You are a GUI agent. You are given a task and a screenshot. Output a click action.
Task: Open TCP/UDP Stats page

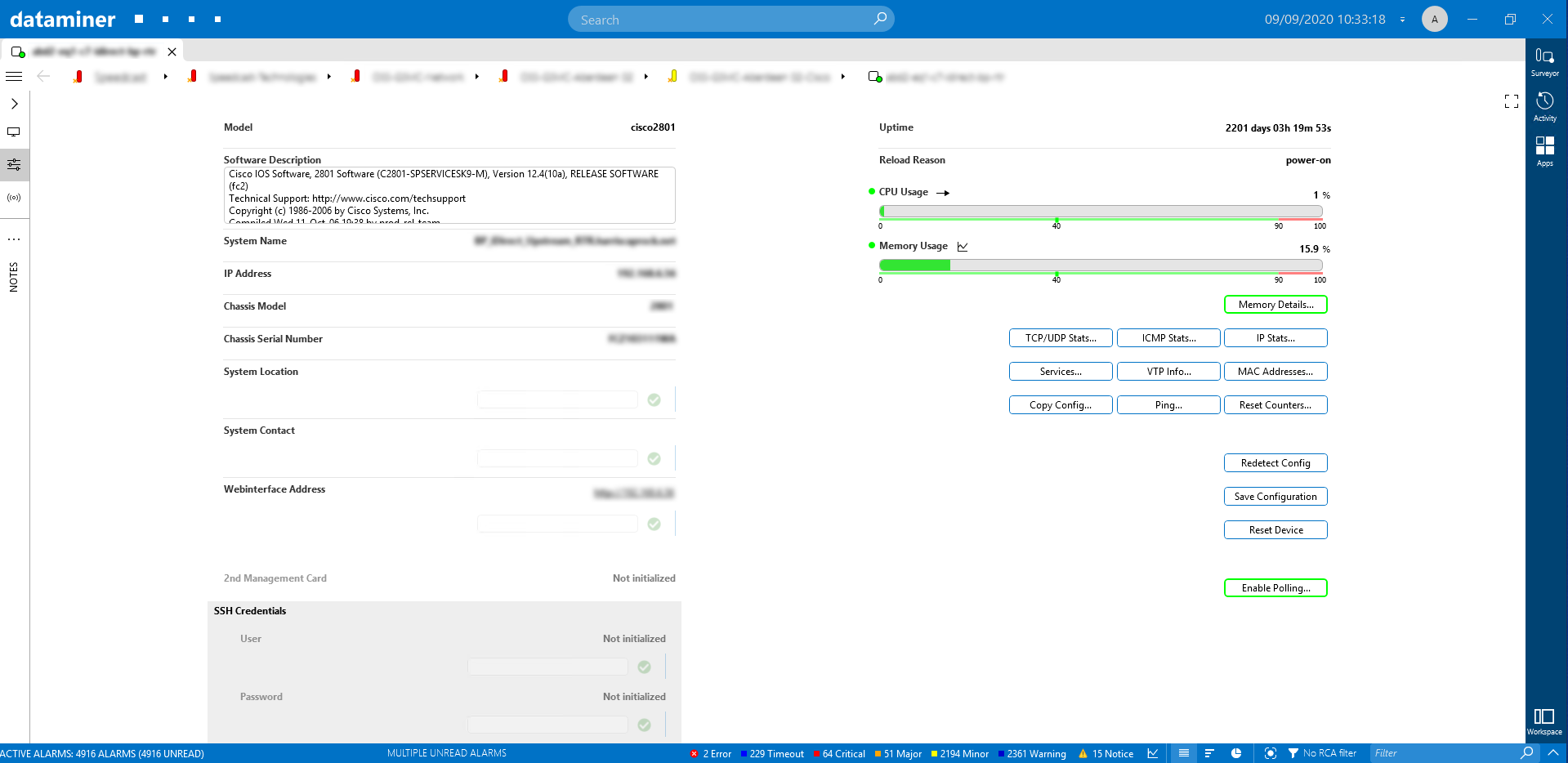[x=1061, y=338]
